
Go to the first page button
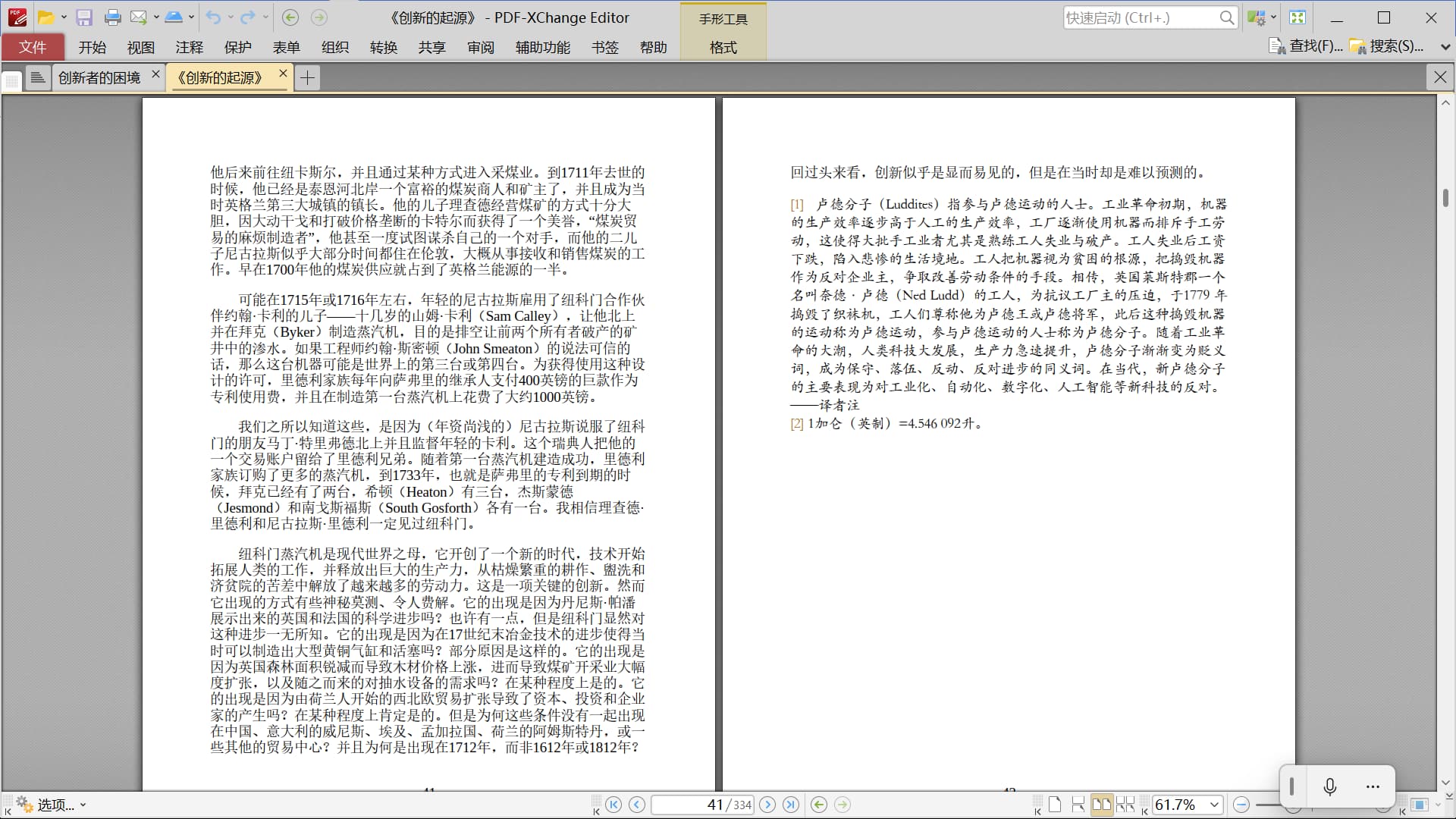coord(613,805)
